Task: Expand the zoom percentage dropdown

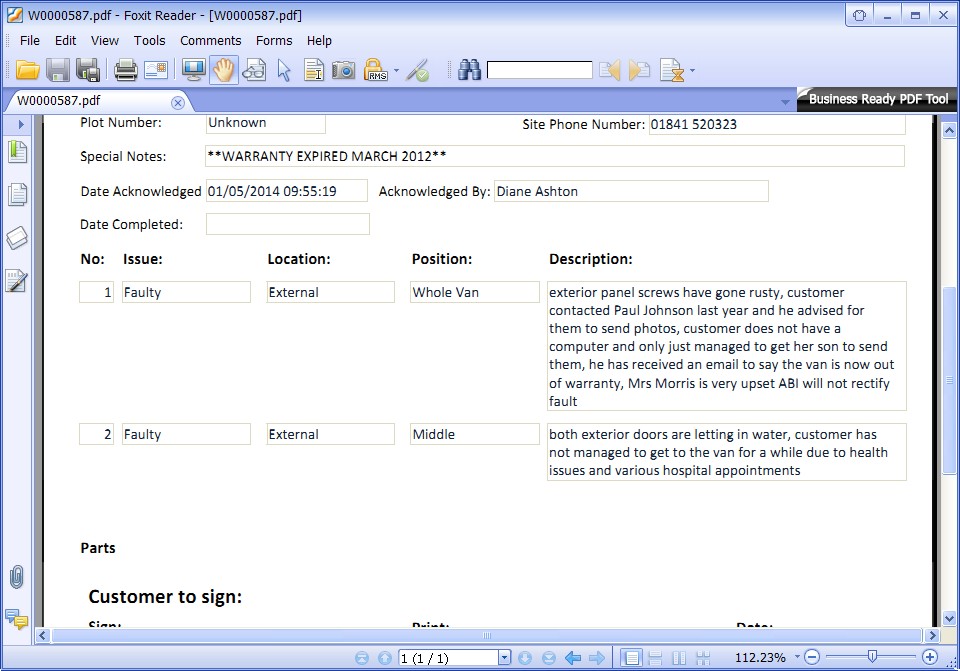Action: point(797,657)
